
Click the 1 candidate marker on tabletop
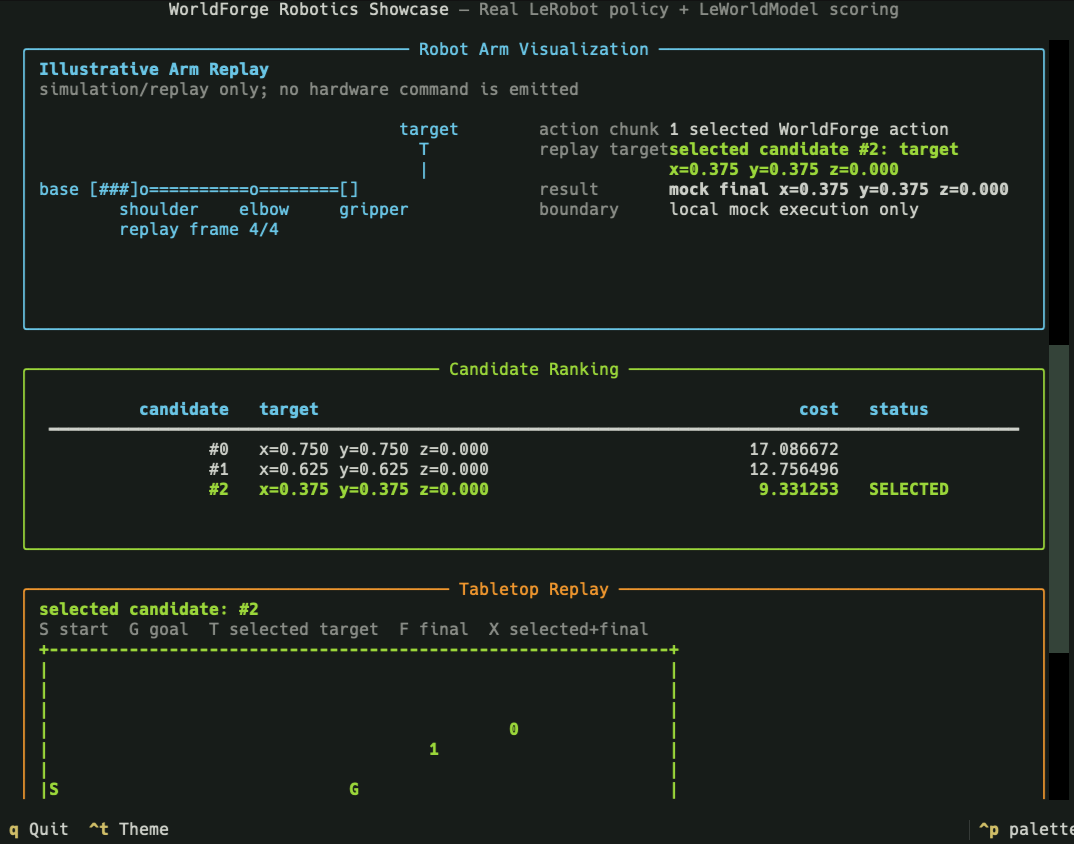click(434, 749)
